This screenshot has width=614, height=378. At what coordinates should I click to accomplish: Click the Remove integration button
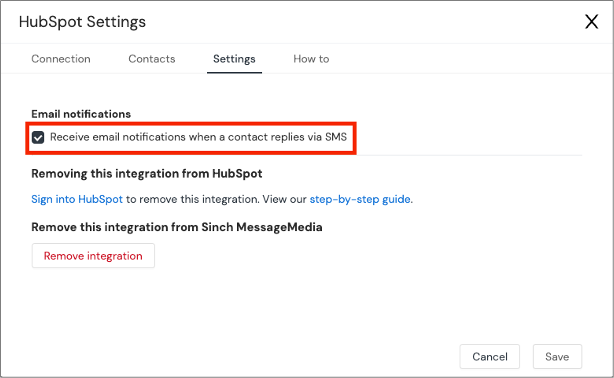(x=93, y=256)
